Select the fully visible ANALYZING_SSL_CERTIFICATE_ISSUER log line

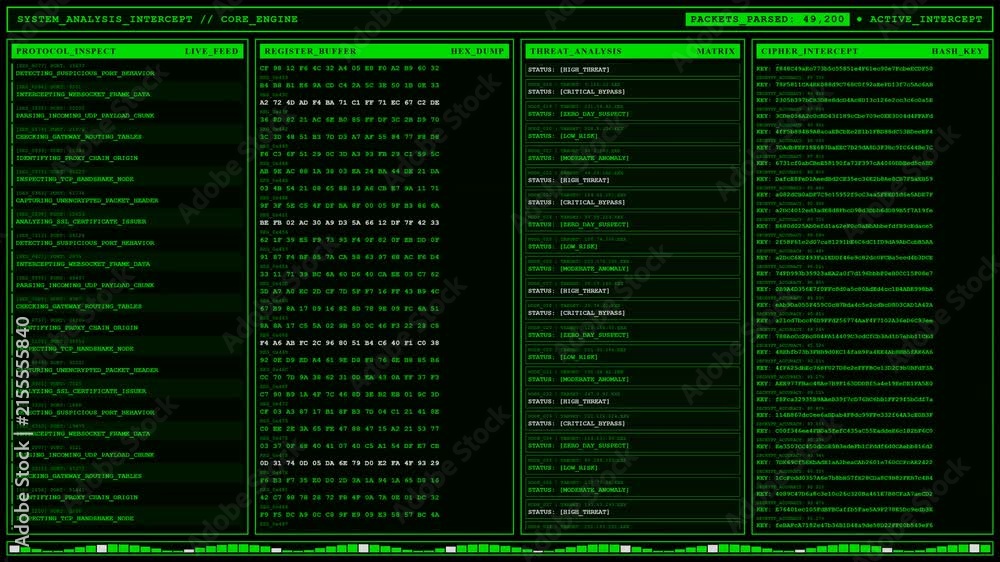[81, 221]
